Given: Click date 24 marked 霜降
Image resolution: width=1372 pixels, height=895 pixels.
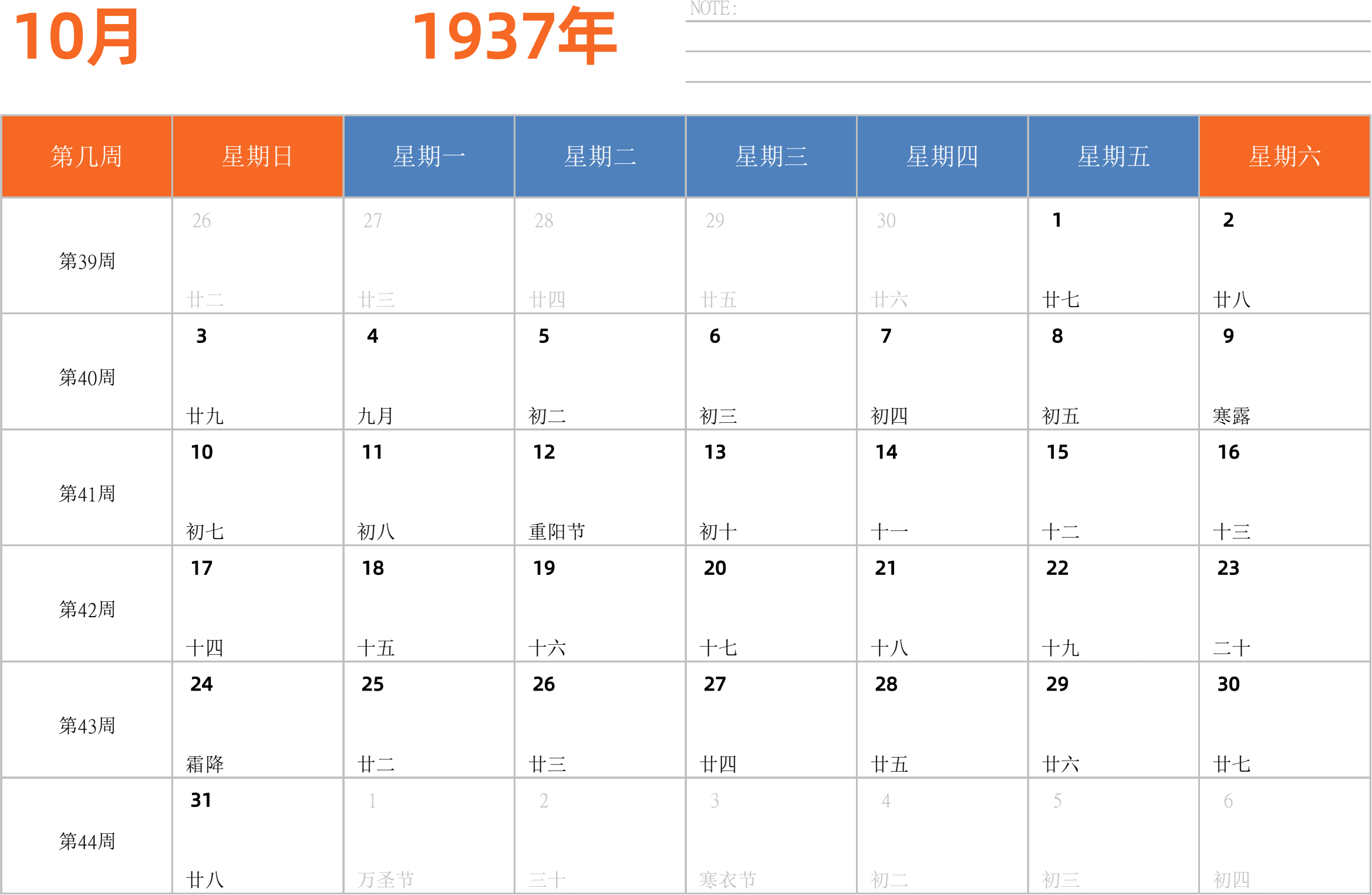Looking at the screenshot, I should tap(257, 720).
